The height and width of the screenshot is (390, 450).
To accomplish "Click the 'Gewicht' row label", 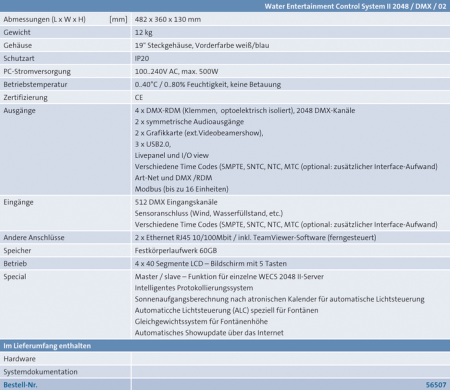I will tap(17, 32).
